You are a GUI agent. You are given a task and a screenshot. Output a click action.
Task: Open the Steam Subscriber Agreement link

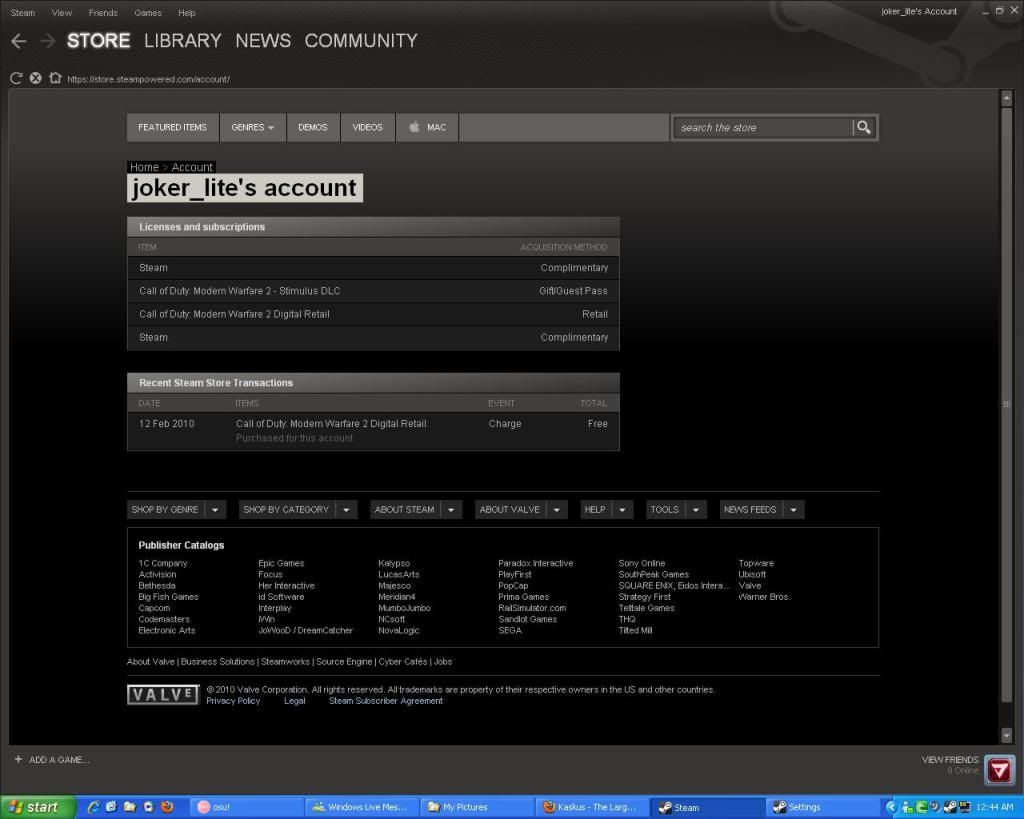[x=385, y=701]
